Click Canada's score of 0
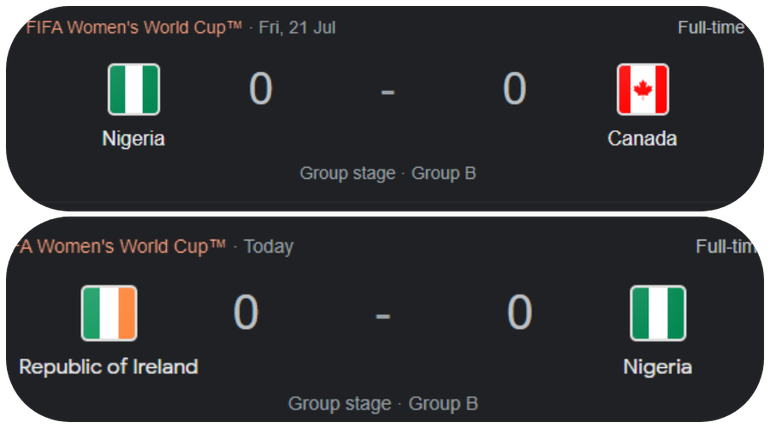 point(514,90)
